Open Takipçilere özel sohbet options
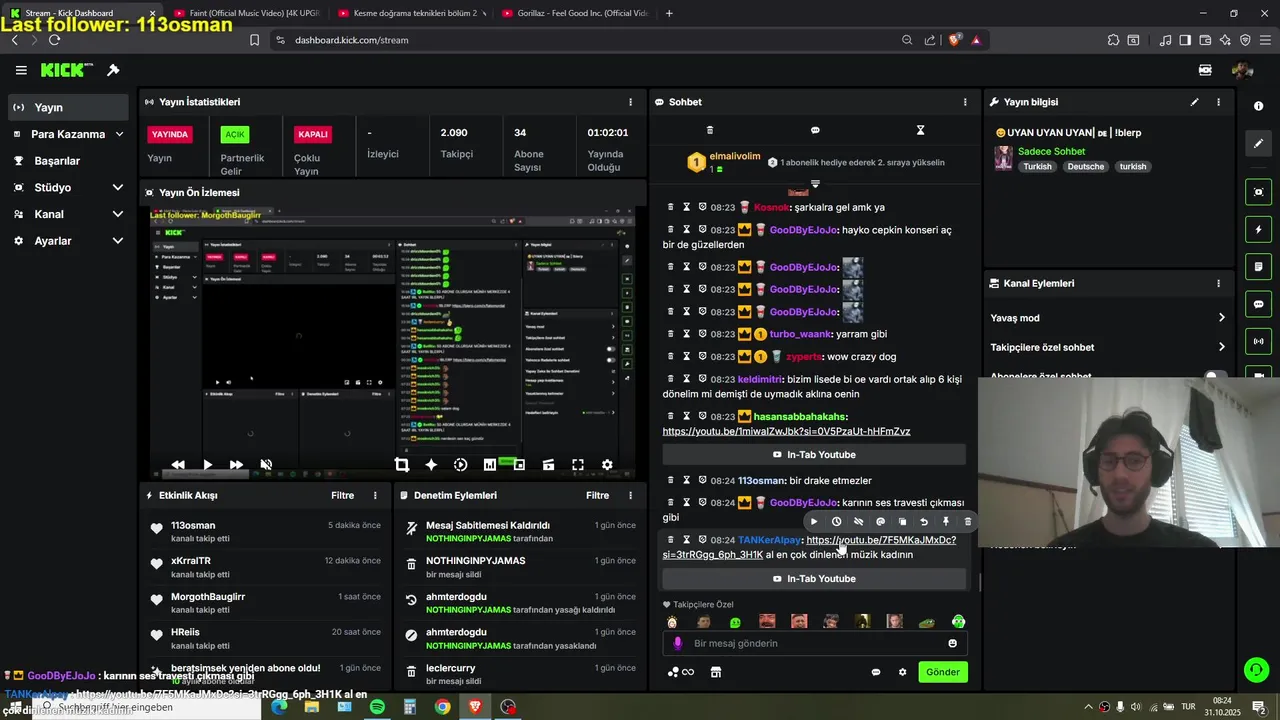Image resolution: width=1280 pixels, height=720 pixels. [x=1108, y=347]
